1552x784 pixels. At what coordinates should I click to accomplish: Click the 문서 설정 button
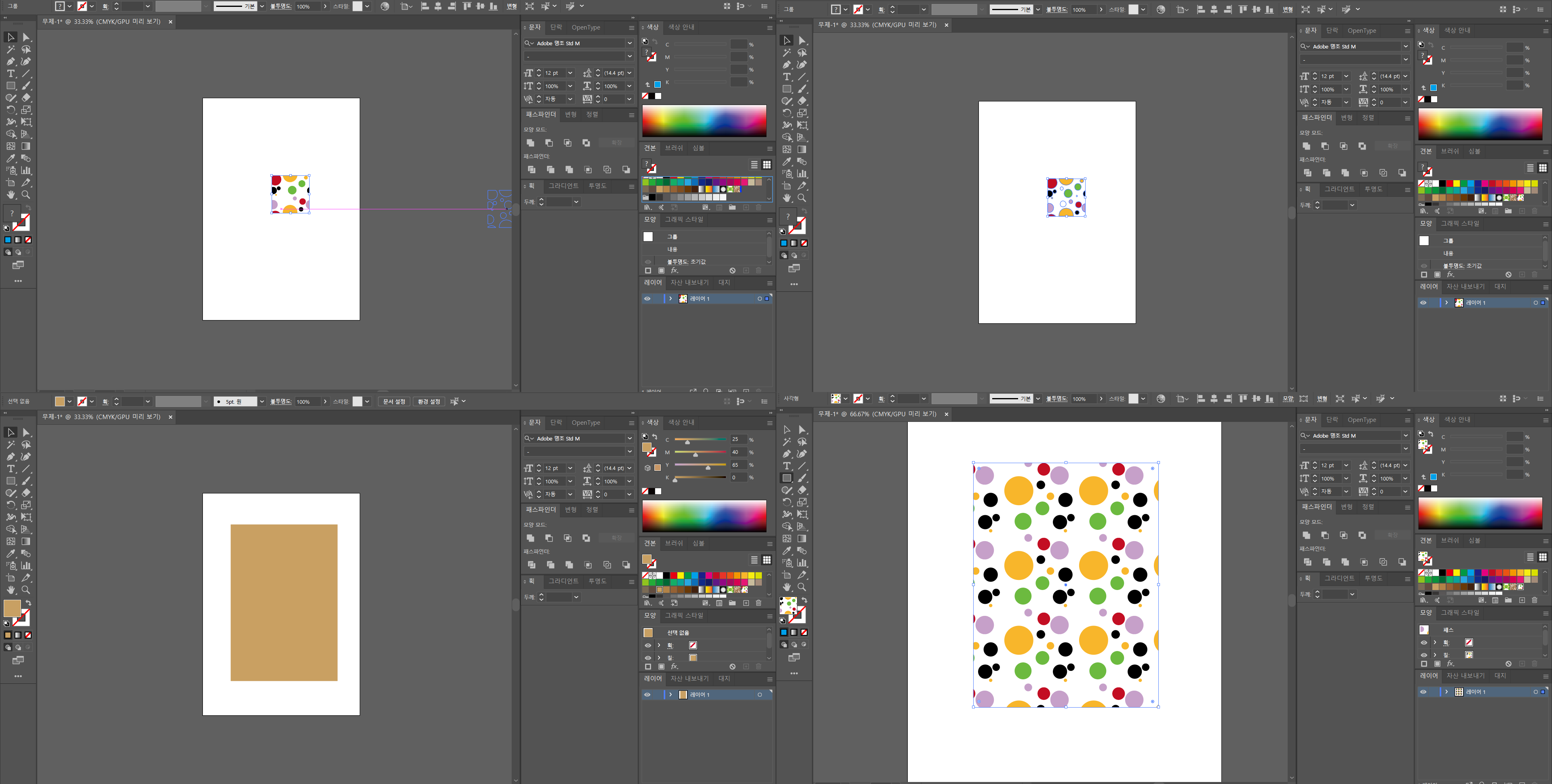click(394, 401)
